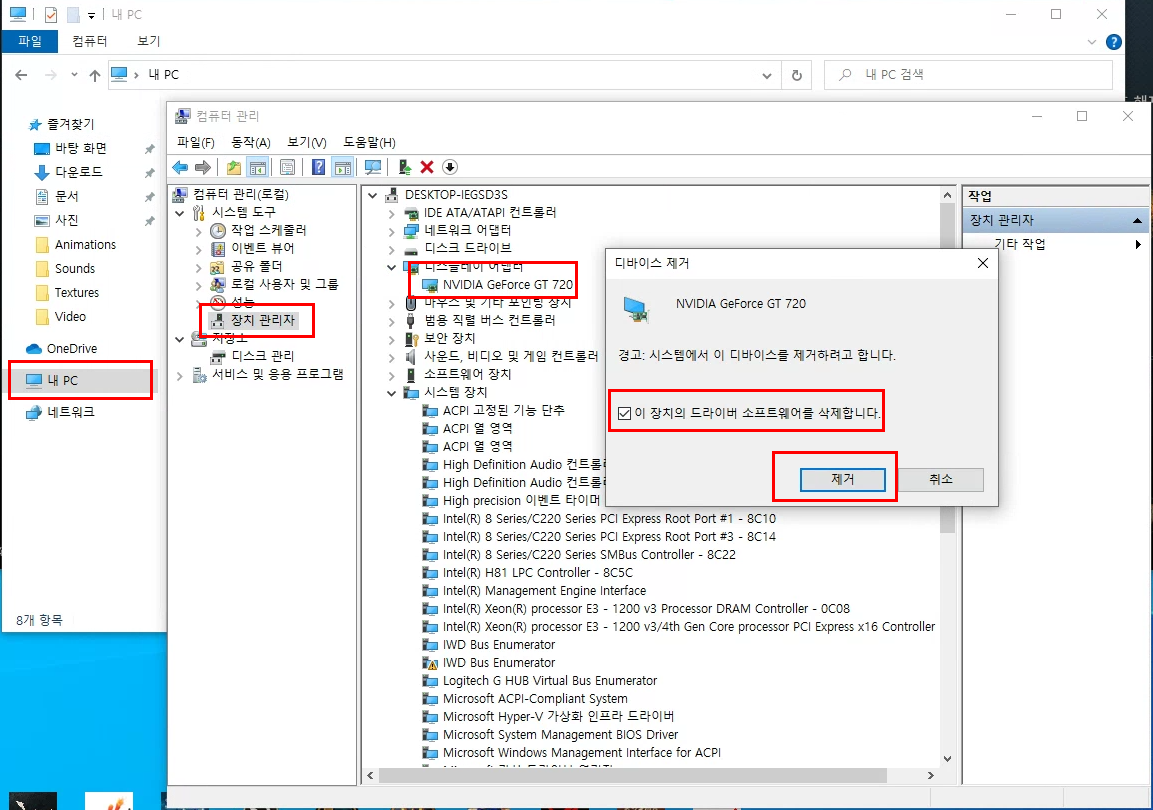Click 내 PC in the Explorer sidebar
Viewport: 1153px width, 810px height.
click(x=62, y=381)
